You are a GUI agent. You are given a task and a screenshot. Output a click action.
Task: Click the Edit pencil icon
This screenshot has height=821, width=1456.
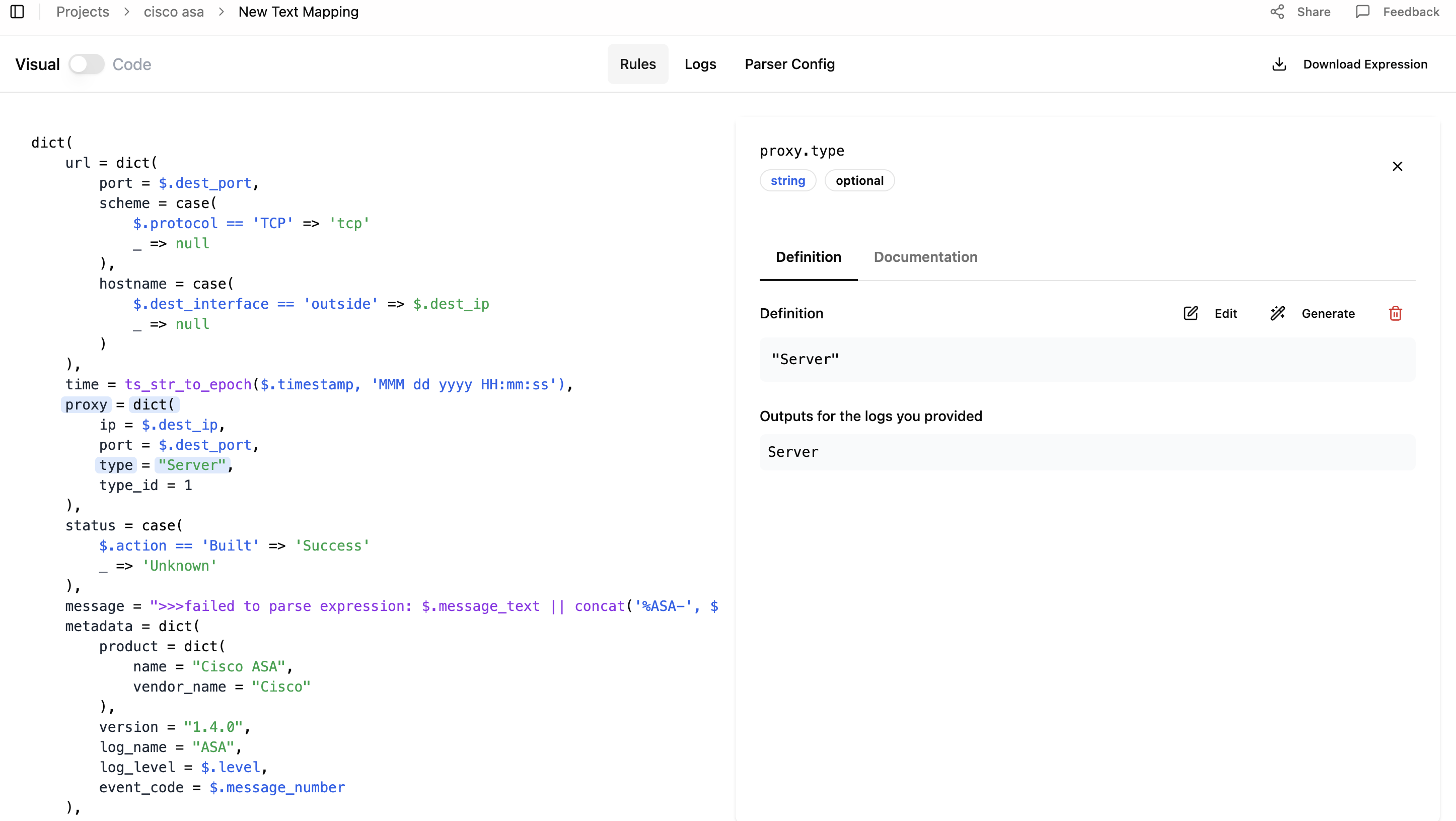click(x=1190, y=313)
